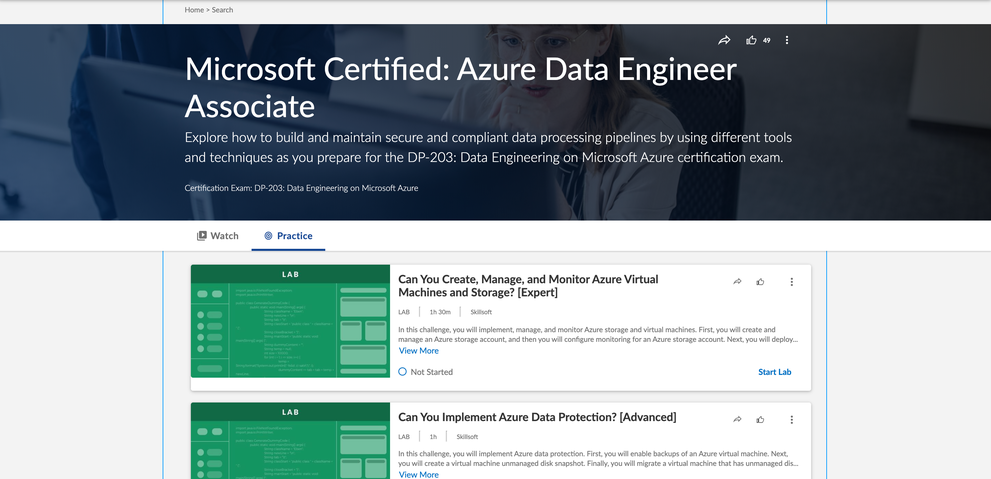Screen dimensions: 991x479
Task: Click the share icon in the hero banner
Action: coord(724,40)
